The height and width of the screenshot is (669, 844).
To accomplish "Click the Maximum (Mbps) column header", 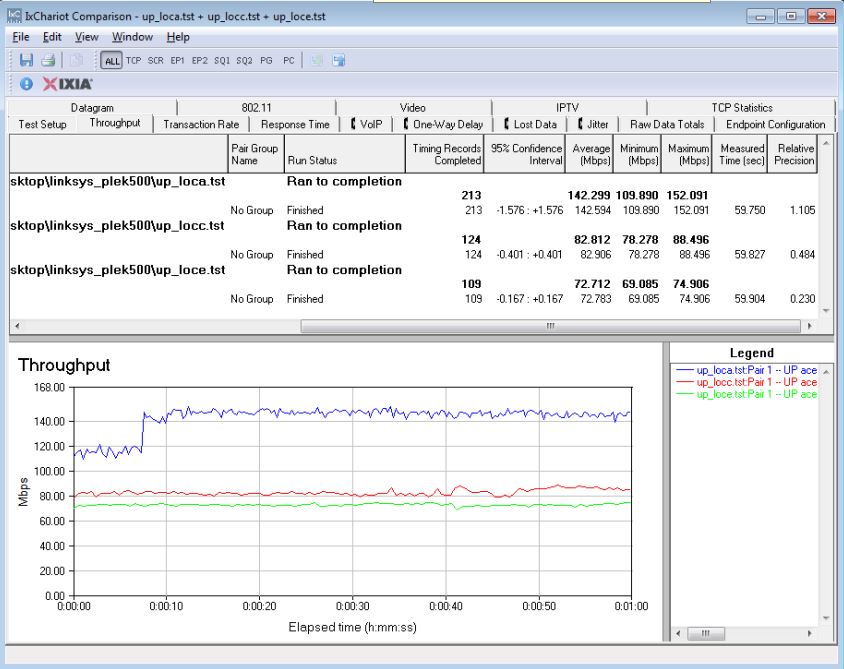I will [x=687, y=154].
